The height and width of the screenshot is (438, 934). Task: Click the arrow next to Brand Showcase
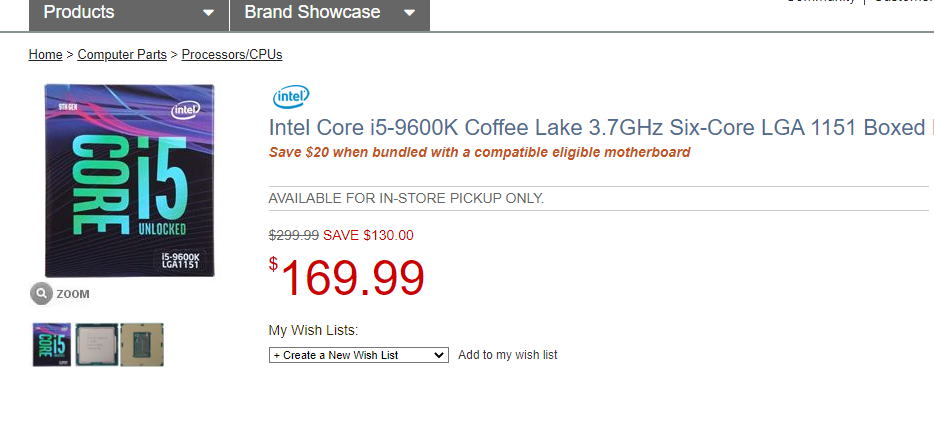point(409,14)
